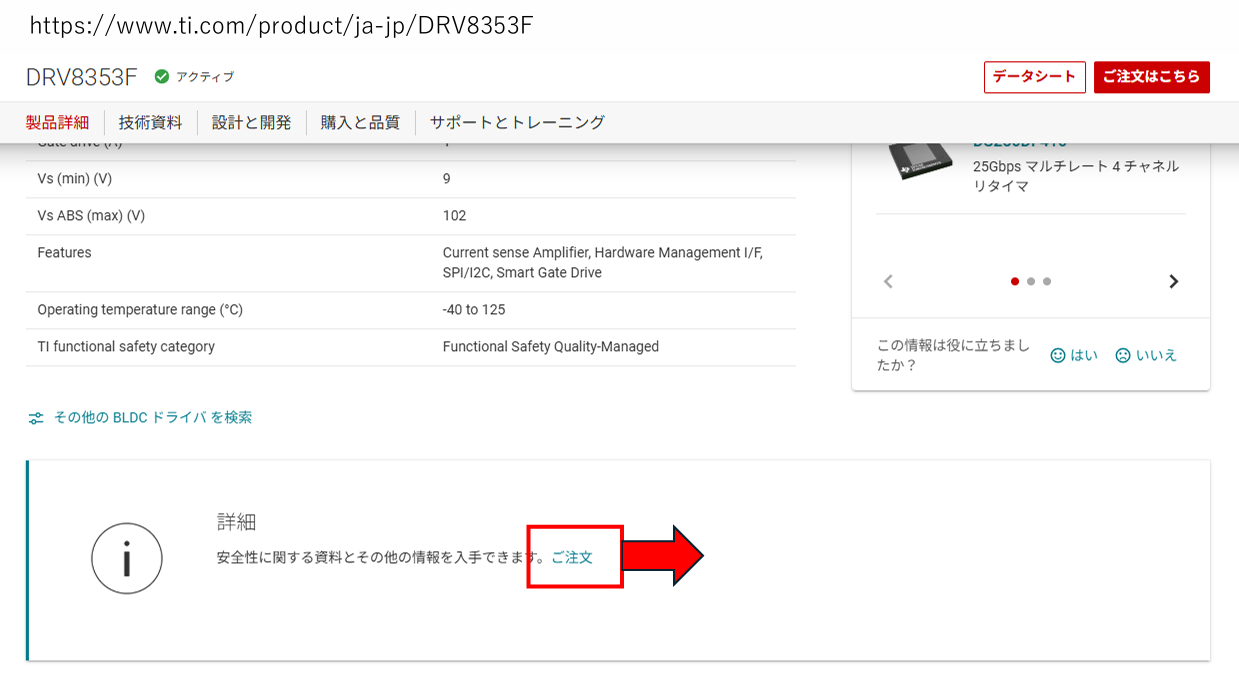Select the second carousel dot
Viewport: 1239px width, 685px height.
1031,282
